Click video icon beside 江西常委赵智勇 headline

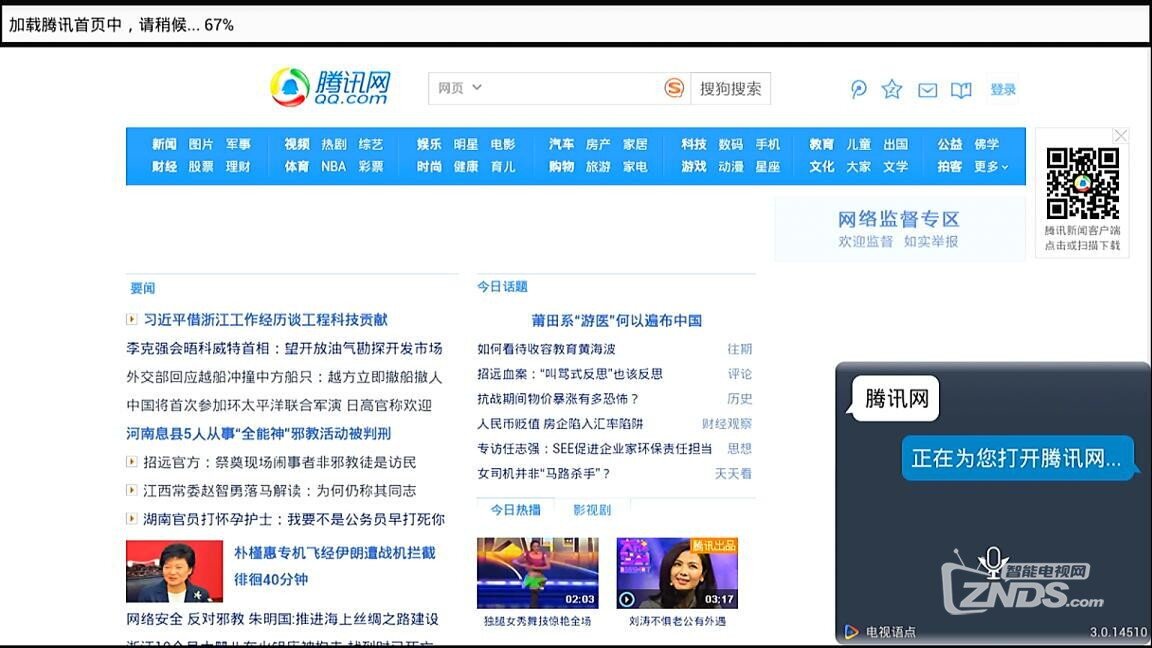point(132,490)
